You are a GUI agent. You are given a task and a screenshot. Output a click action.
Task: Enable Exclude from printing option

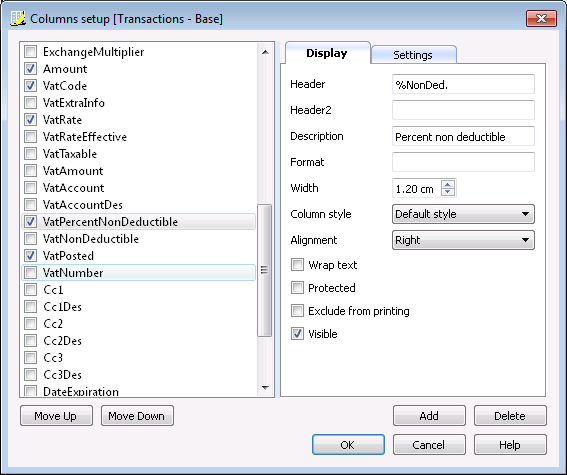[297, 311]
